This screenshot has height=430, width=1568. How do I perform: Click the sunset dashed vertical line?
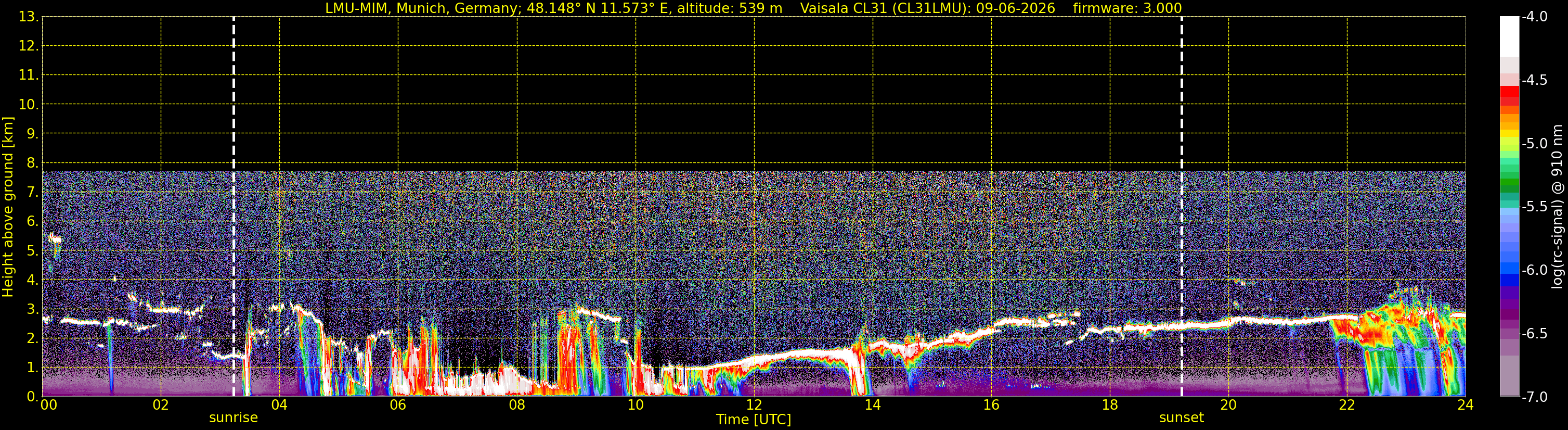(1182, 206)
